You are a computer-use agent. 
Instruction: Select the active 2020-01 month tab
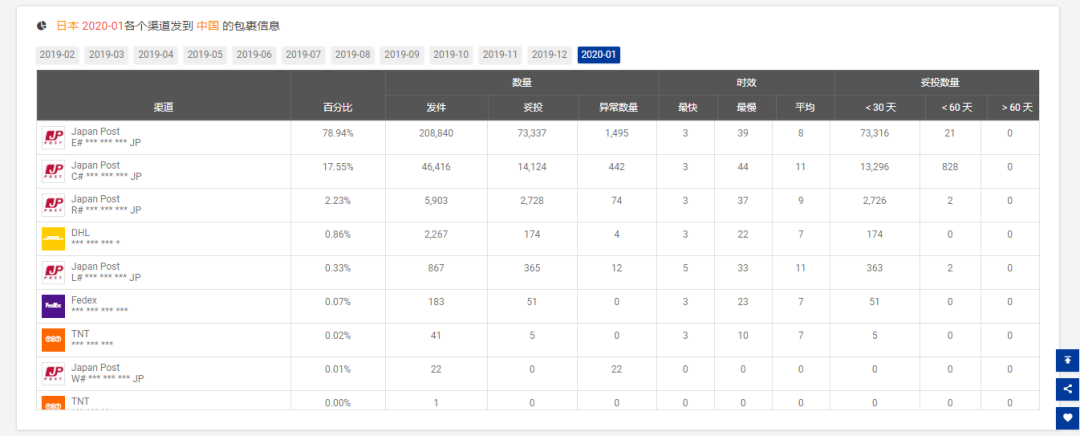click(x=598, y=55)
